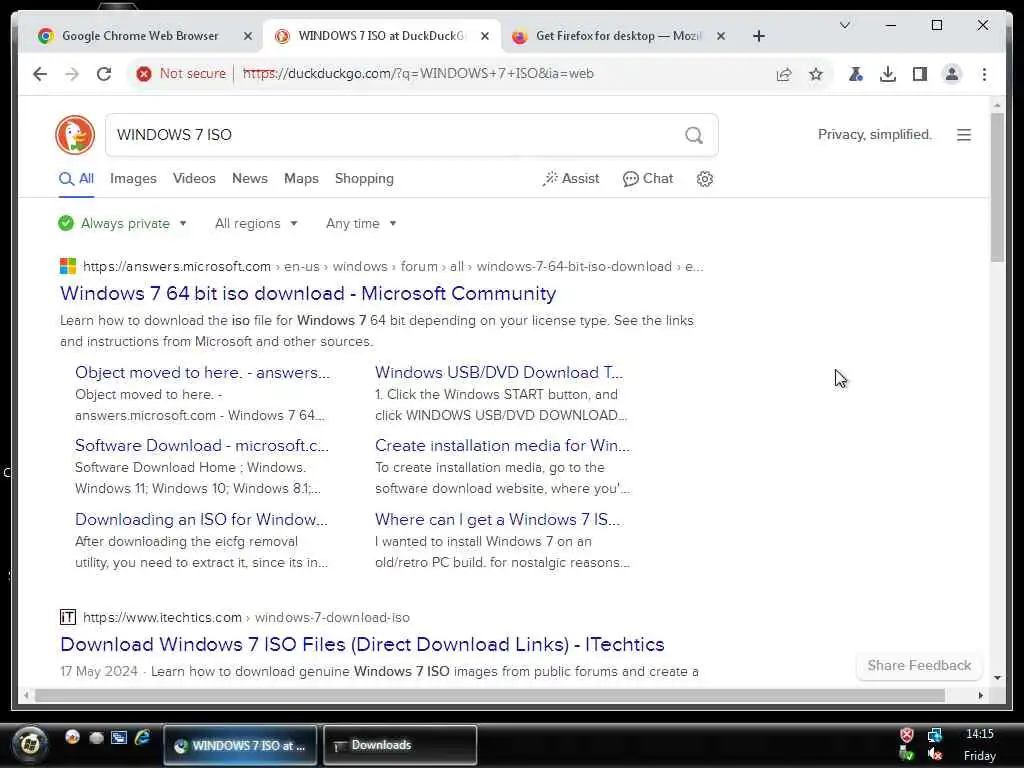Bookmark this page with the star

tap(816, 74)
